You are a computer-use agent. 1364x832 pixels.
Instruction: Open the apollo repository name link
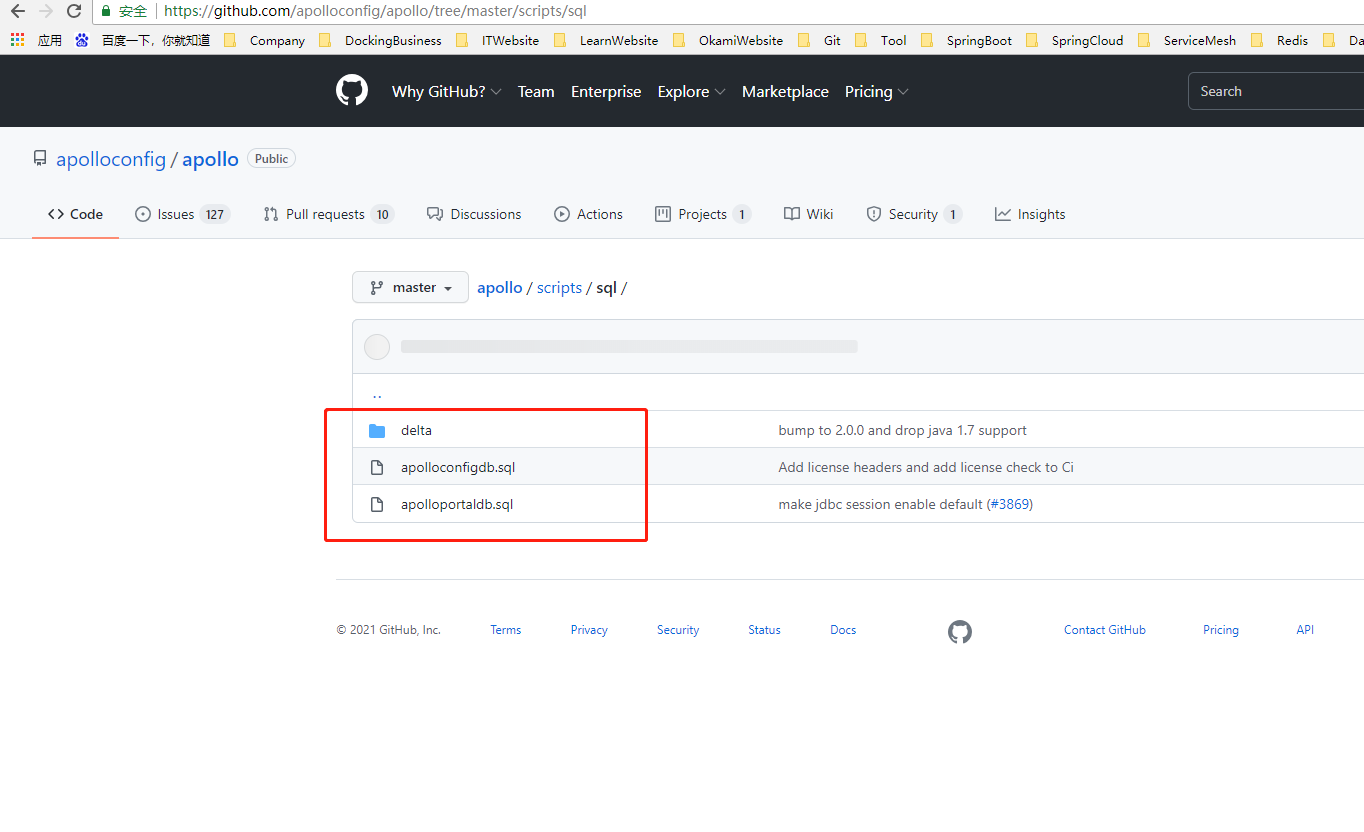[210, 159]
